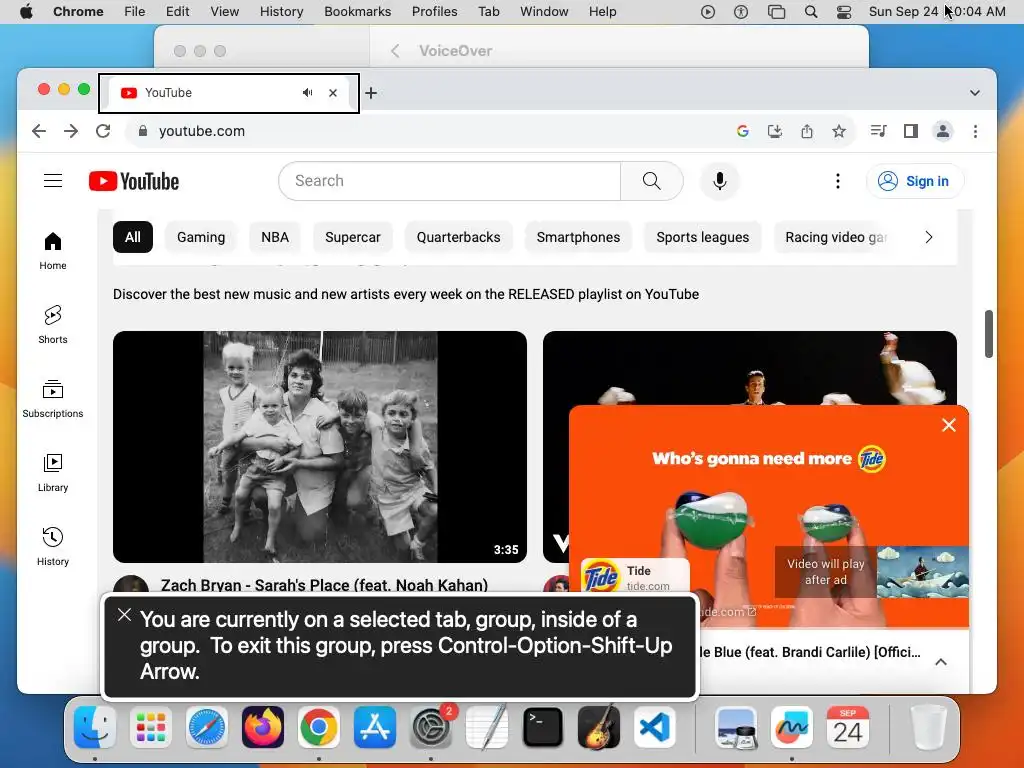Click the browser Forward arrow
The width and height of the screenshot is (1024, 768).
click(x=71, y=131)
